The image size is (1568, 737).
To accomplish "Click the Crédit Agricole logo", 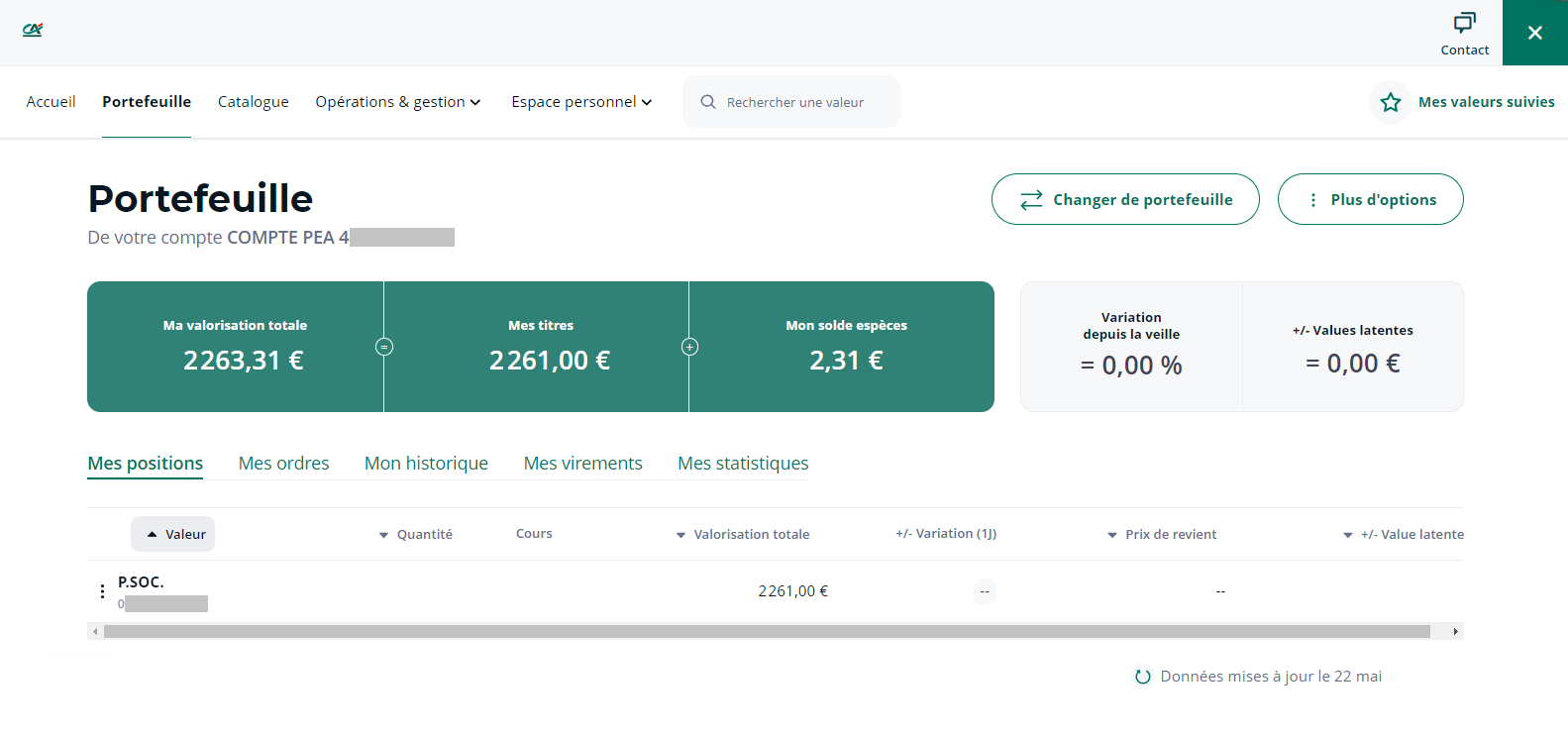I will [x=33, y=30].
